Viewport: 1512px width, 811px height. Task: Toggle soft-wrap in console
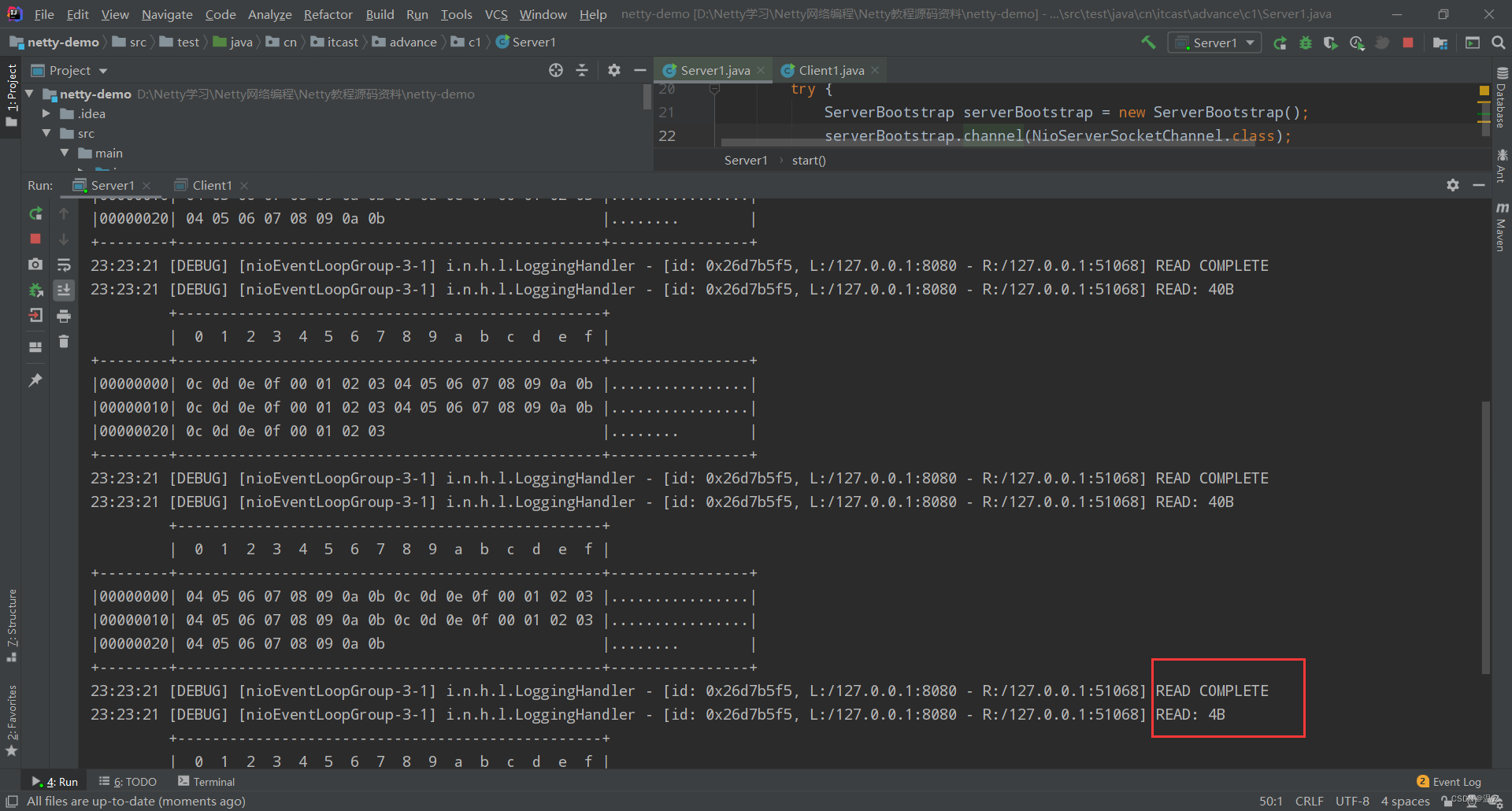tap(64, 265)
